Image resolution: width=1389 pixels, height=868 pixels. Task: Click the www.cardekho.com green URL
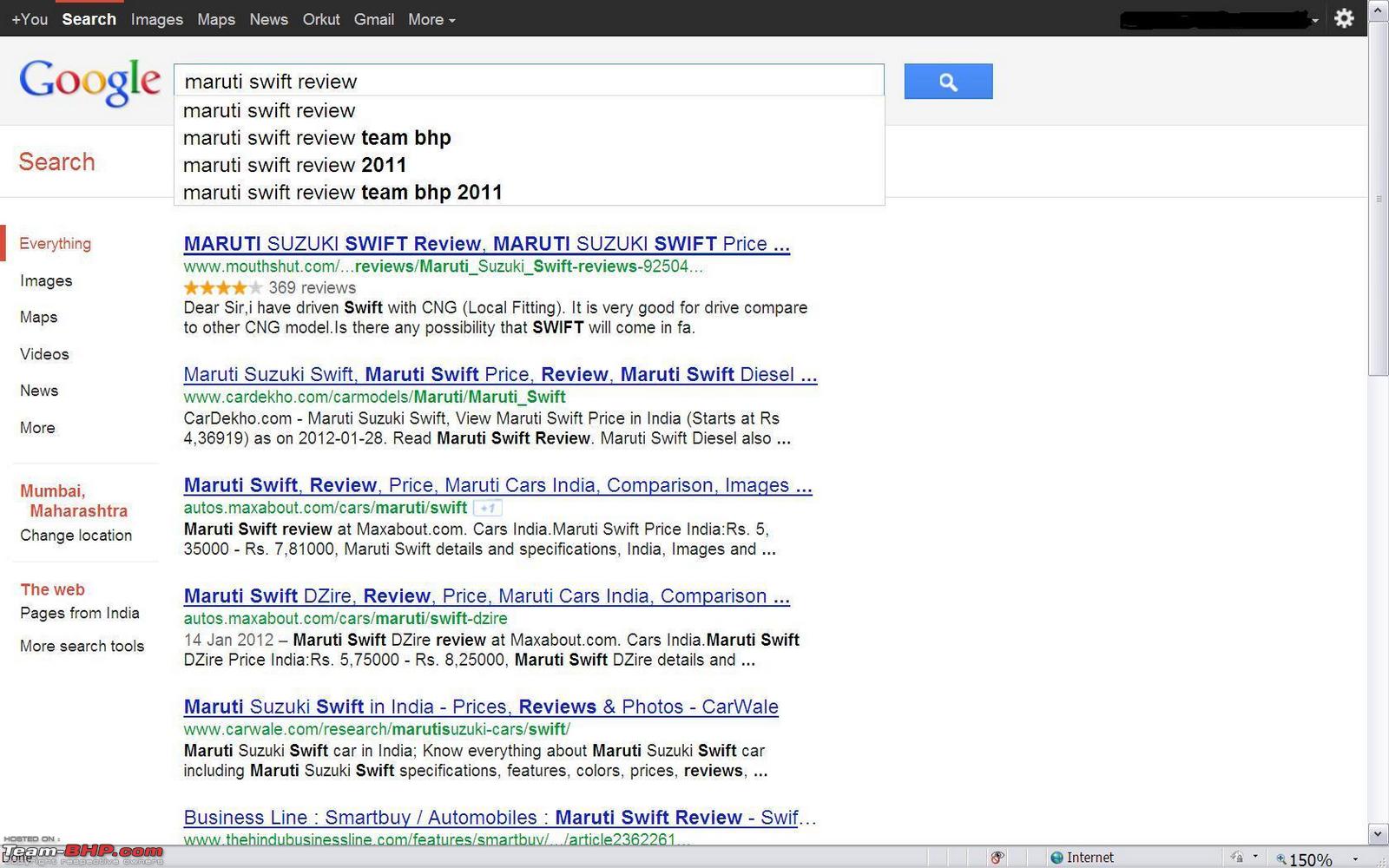[374, 397]
